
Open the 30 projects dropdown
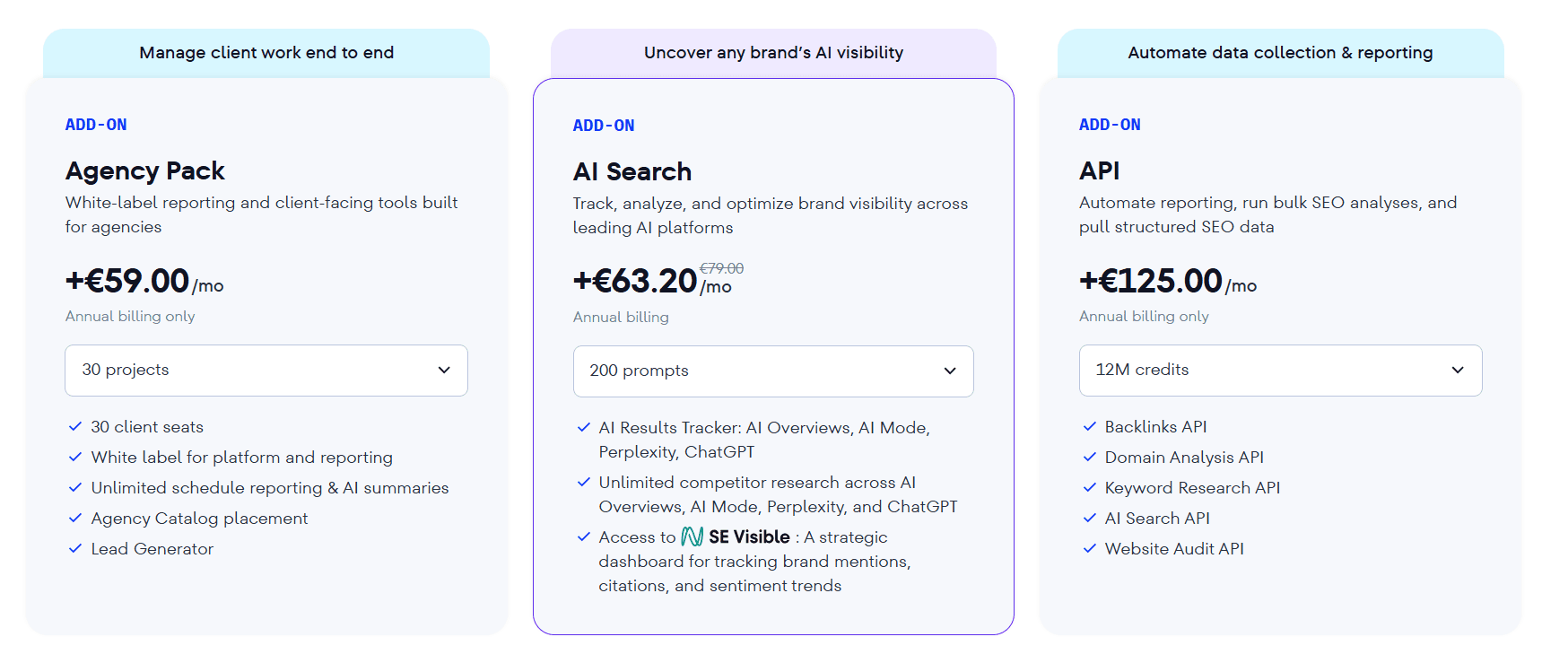pos(266,371)
